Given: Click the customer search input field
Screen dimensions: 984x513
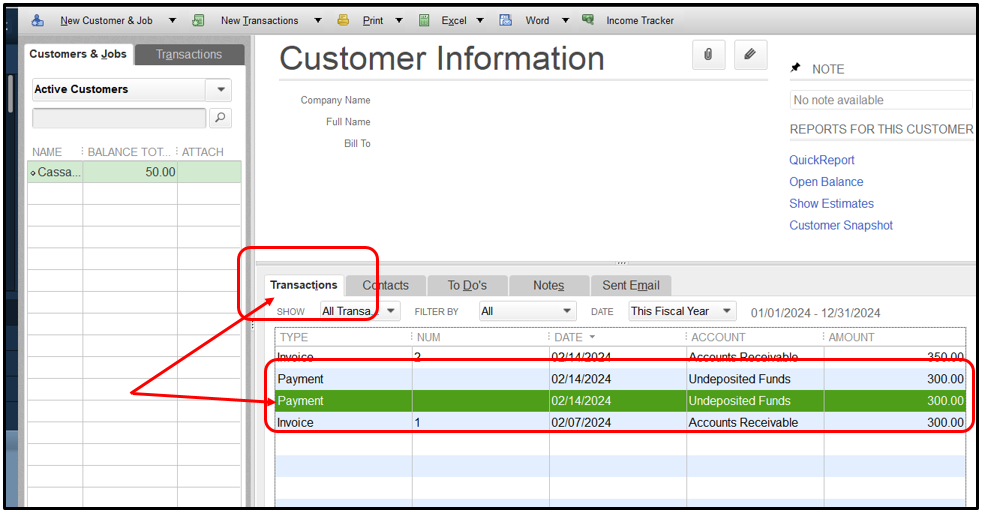Looking at the screenshot, I should pyautogui.click(x=119, y=118).
